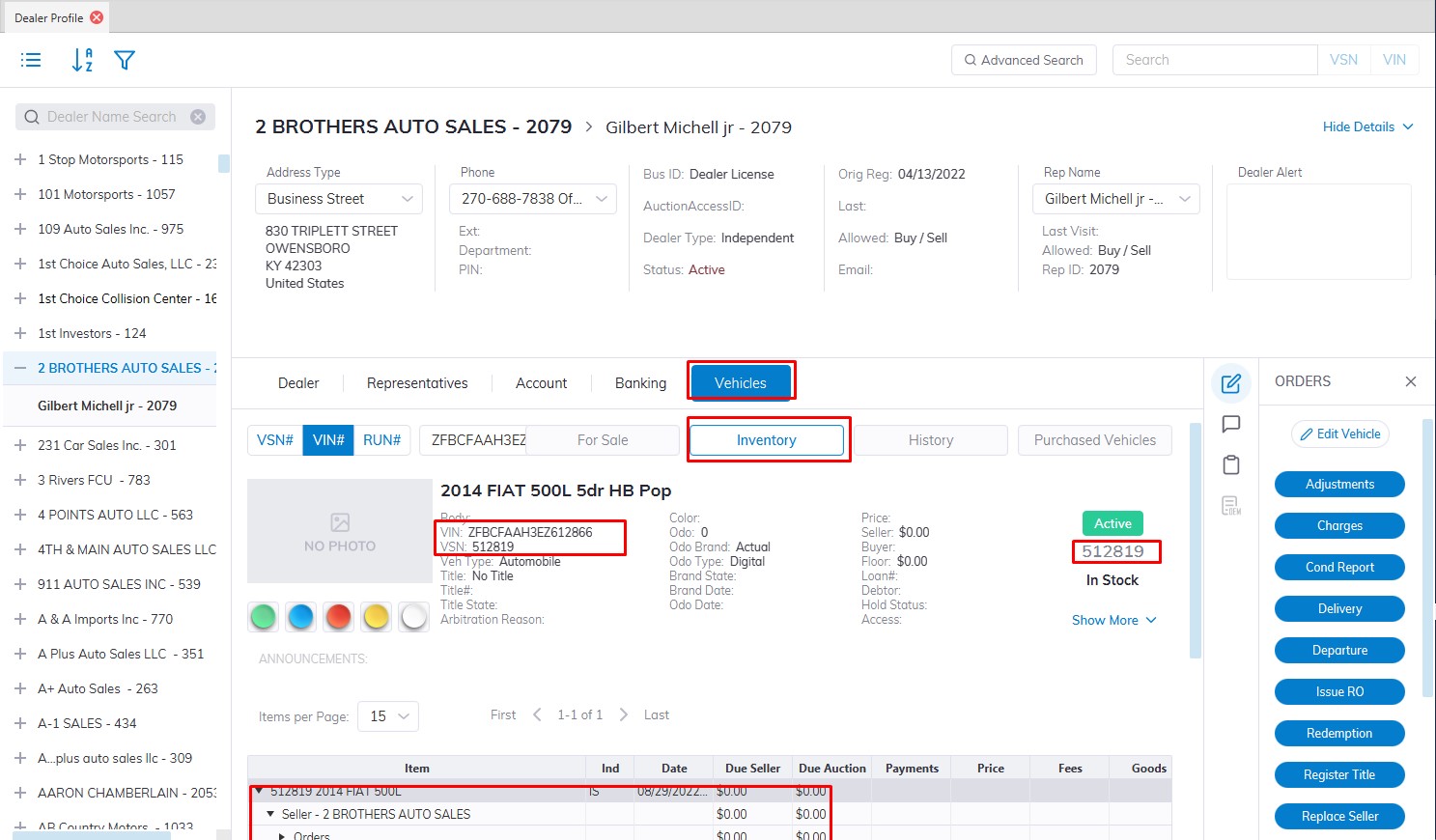This screenshot has width=1436, height=840.
Task: Switch to the Banking tab
Action: pos(640,383)
